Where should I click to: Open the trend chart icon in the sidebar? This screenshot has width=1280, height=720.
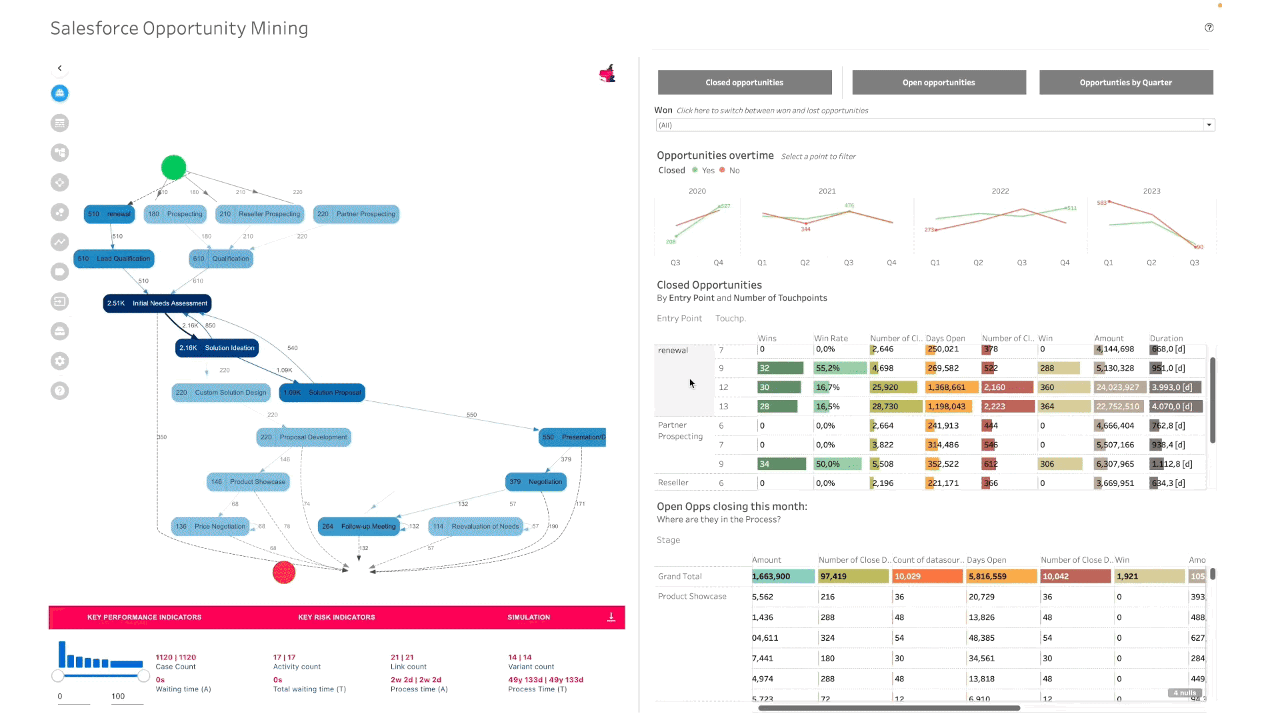(59, 241)
